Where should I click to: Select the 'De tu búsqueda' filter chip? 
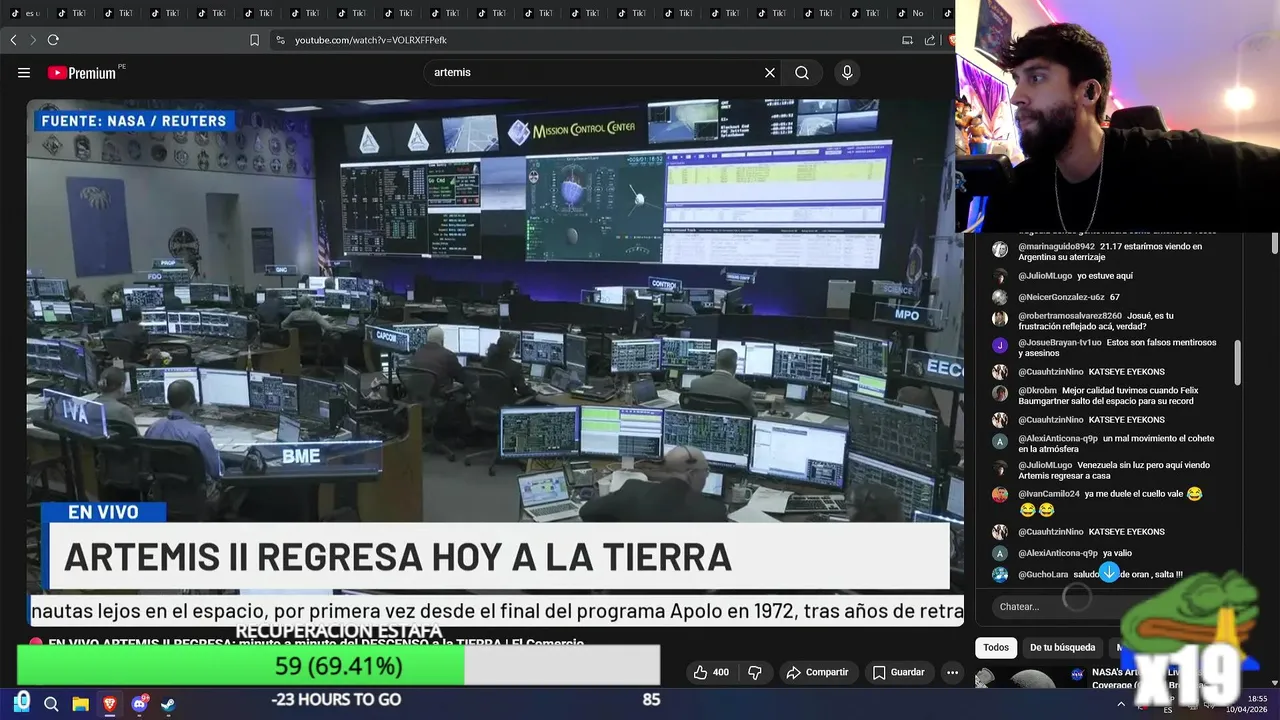tap(1062, 647)
